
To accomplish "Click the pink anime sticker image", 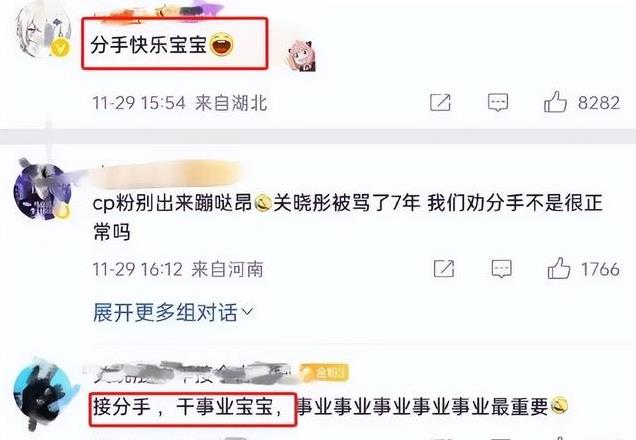I will click(301, 55).
